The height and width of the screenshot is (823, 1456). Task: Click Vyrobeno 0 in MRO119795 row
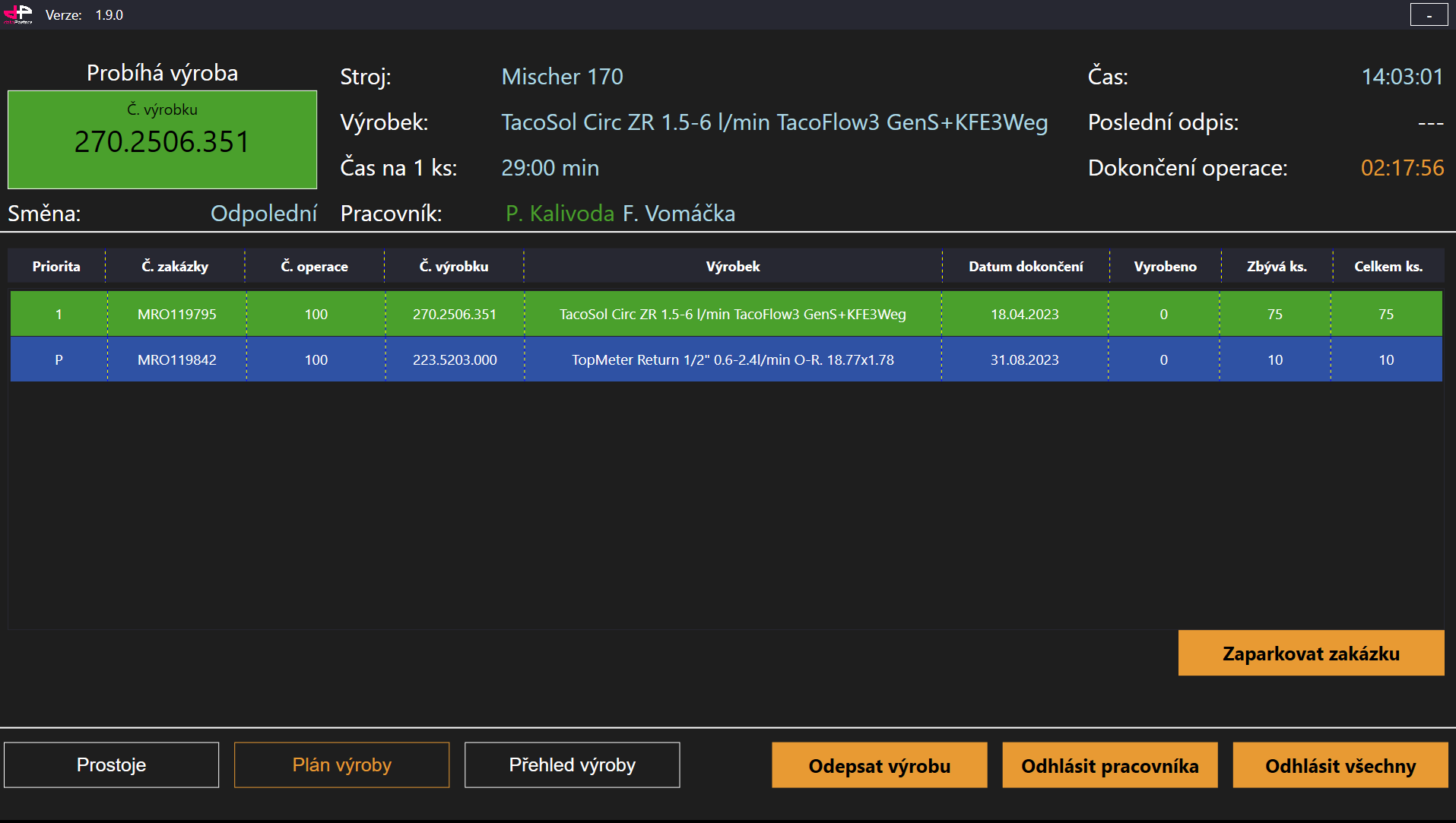tap(1163, 314)
